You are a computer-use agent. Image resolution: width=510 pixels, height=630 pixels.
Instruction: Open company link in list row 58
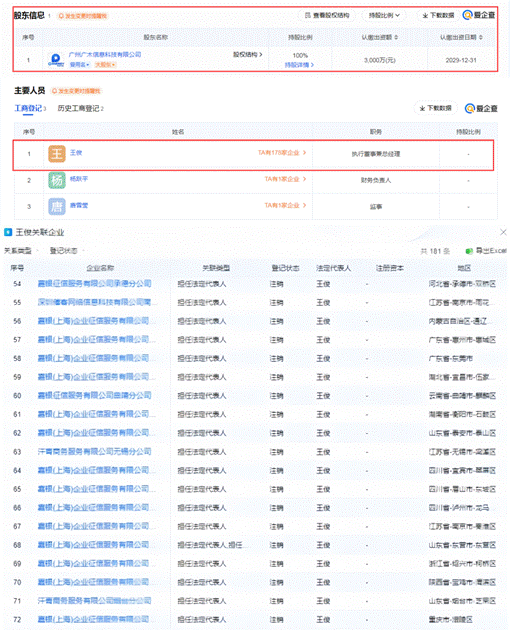click(96, 358)
